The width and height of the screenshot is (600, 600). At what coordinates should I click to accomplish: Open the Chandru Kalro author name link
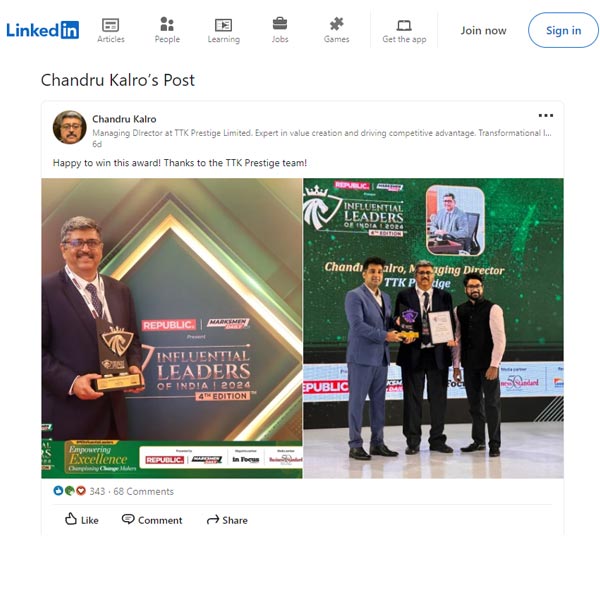124,119
